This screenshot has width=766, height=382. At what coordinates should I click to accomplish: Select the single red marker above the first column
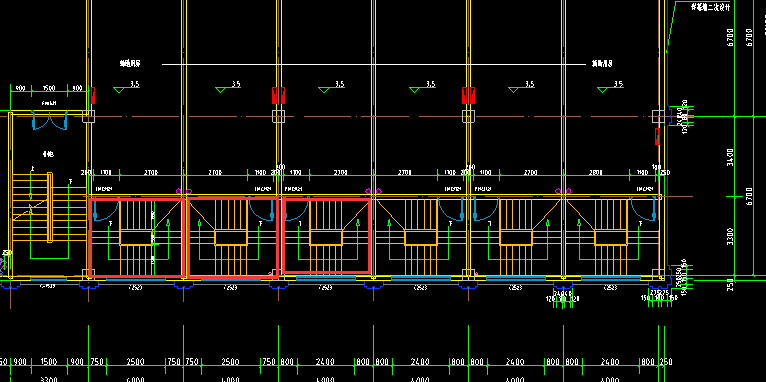point(93,95)
